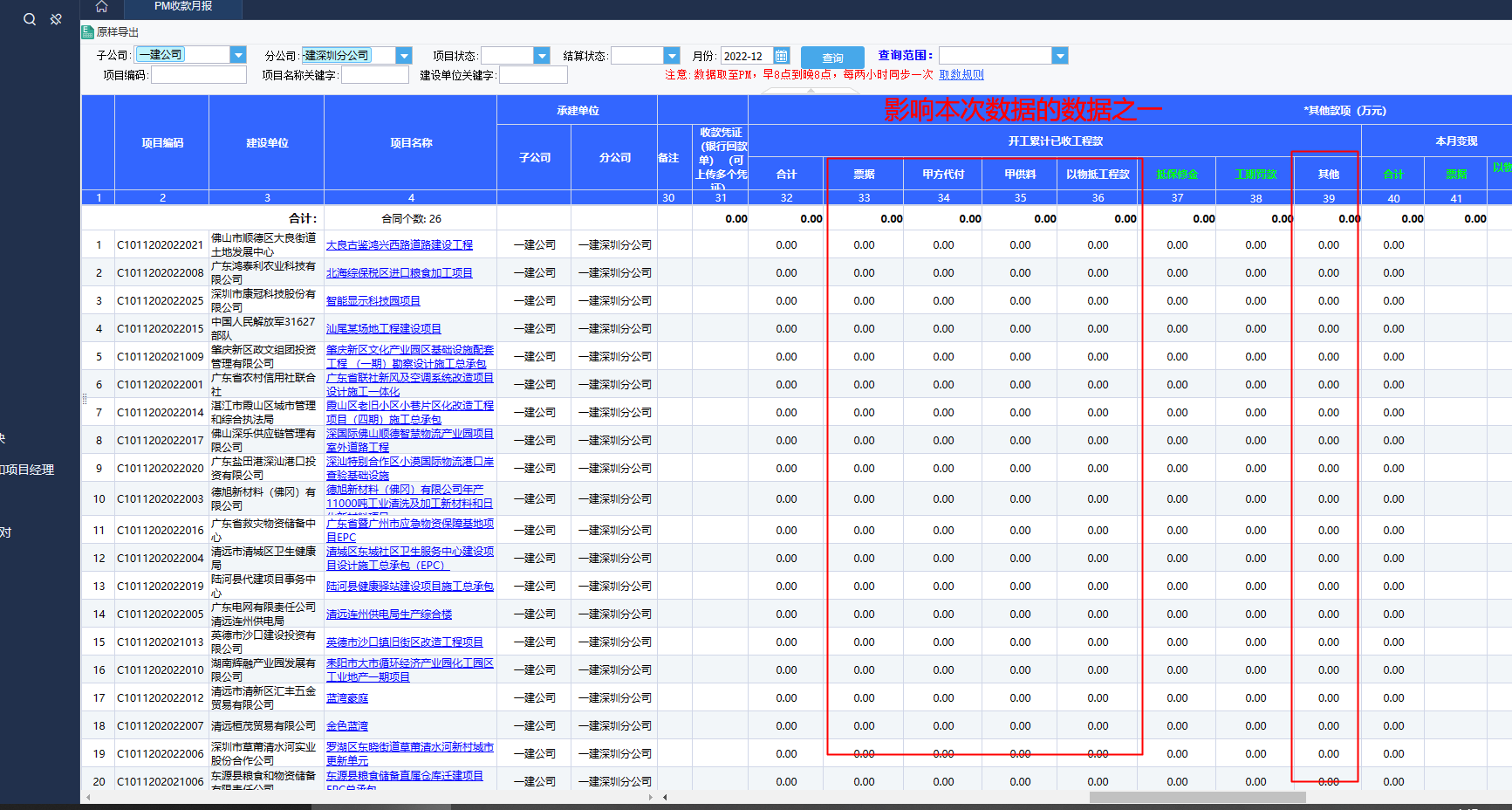Click the pin icon in sidebar
The width and height of the screenshot is (1512, 810).
[56, 19]
